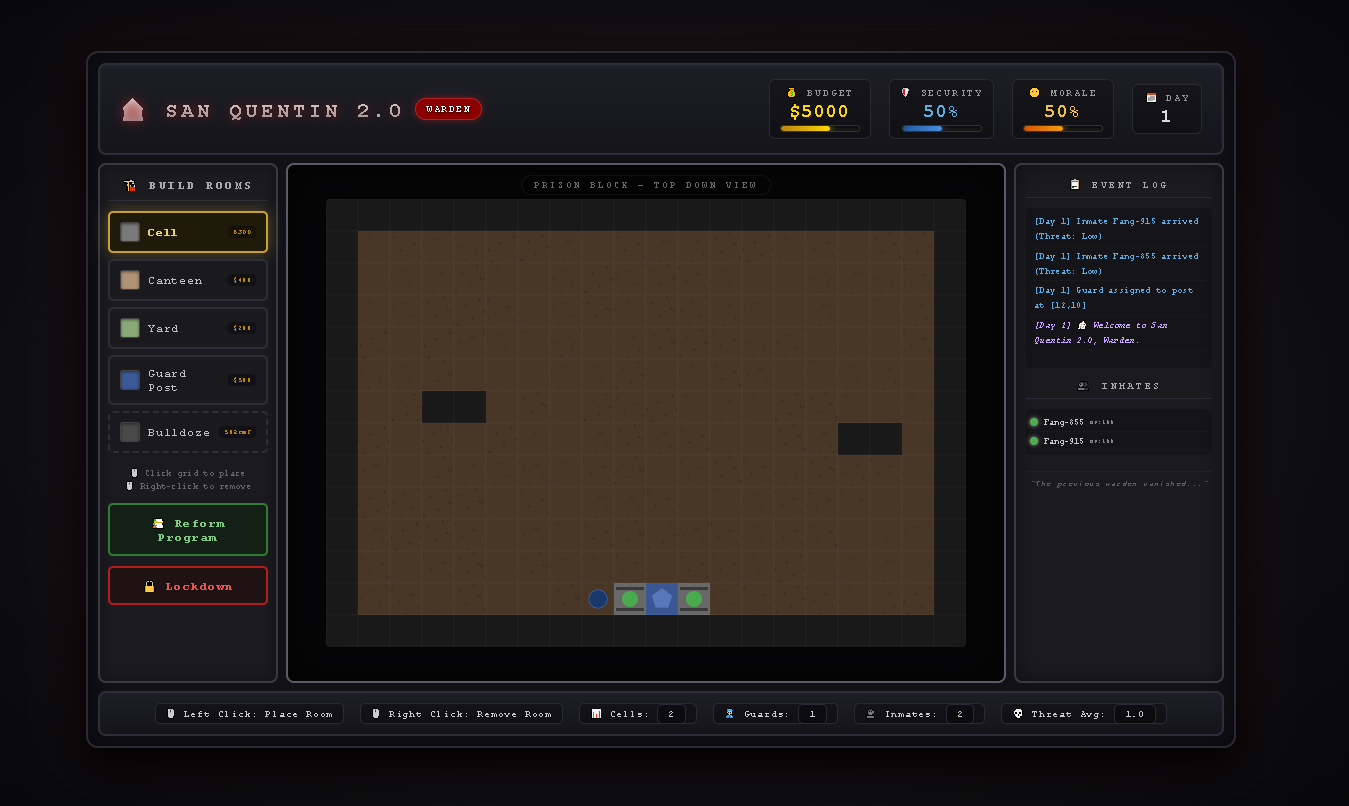Click the price tag on the Canteen button

[x=242, y=280]
